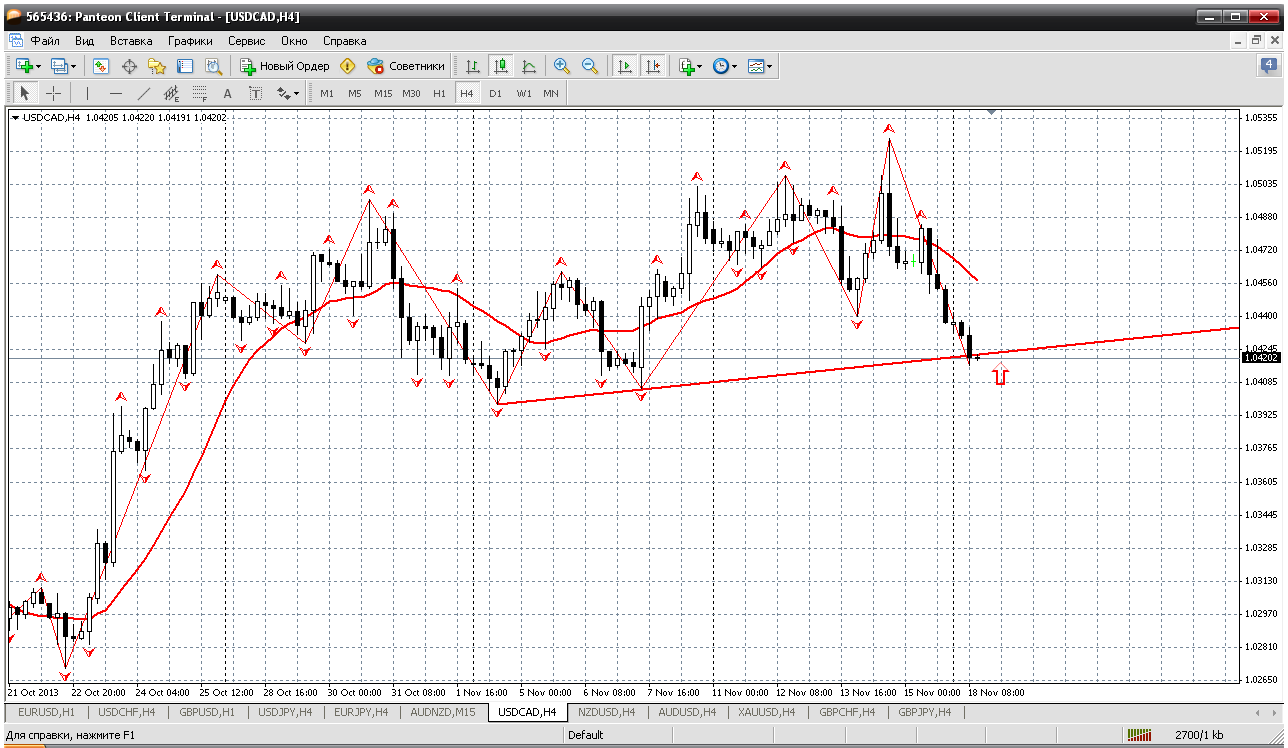Switch to the USDCHF,H4 chart tab

click(128, 712)
